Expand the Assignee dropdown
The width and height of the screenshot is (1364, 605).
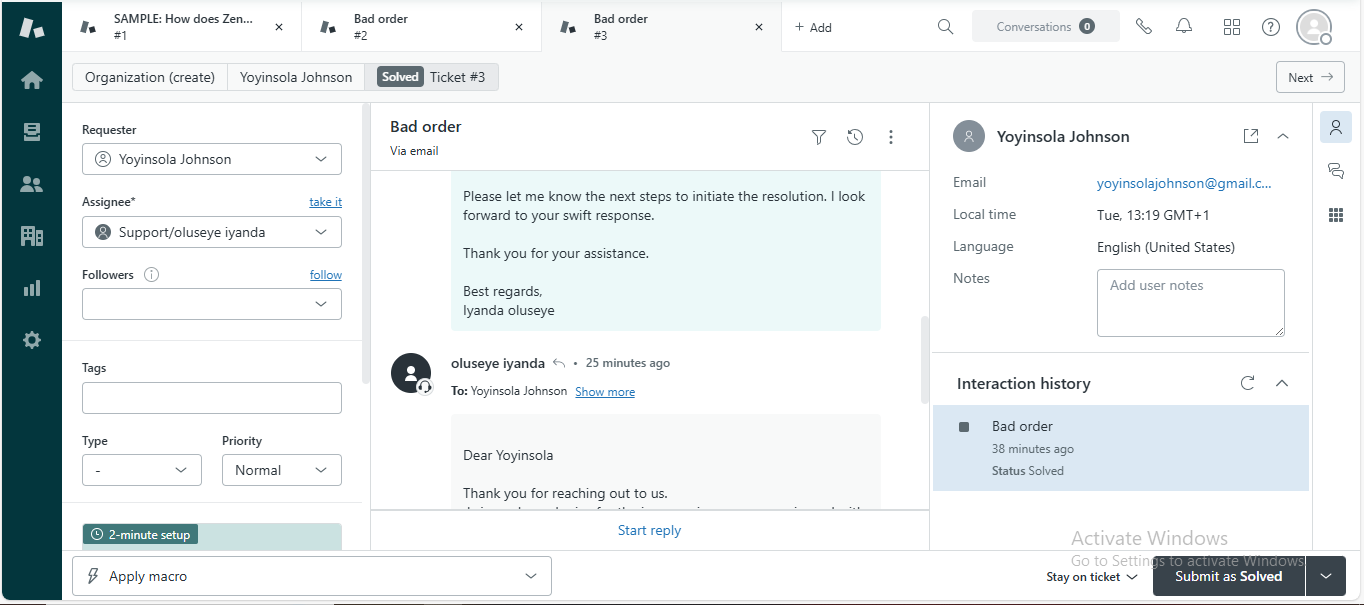tap(212, 232)
